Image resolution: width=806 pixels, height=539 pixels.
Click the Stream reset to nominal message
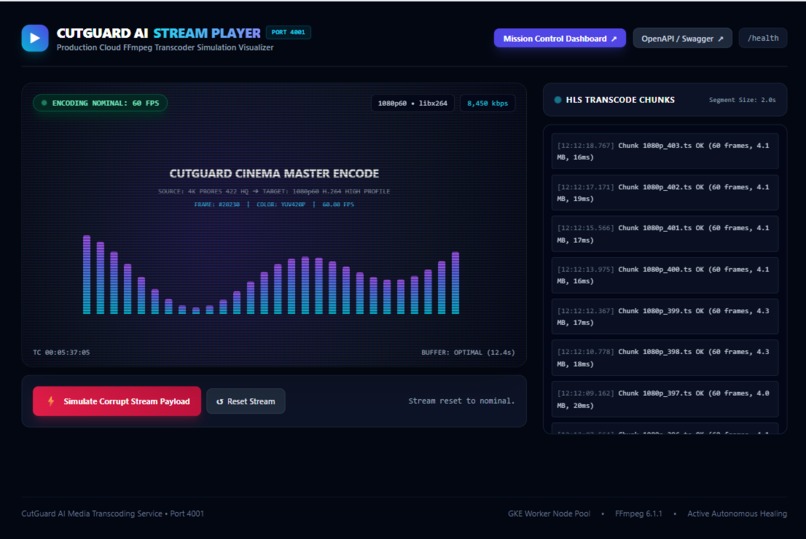(x=461, y=401)
